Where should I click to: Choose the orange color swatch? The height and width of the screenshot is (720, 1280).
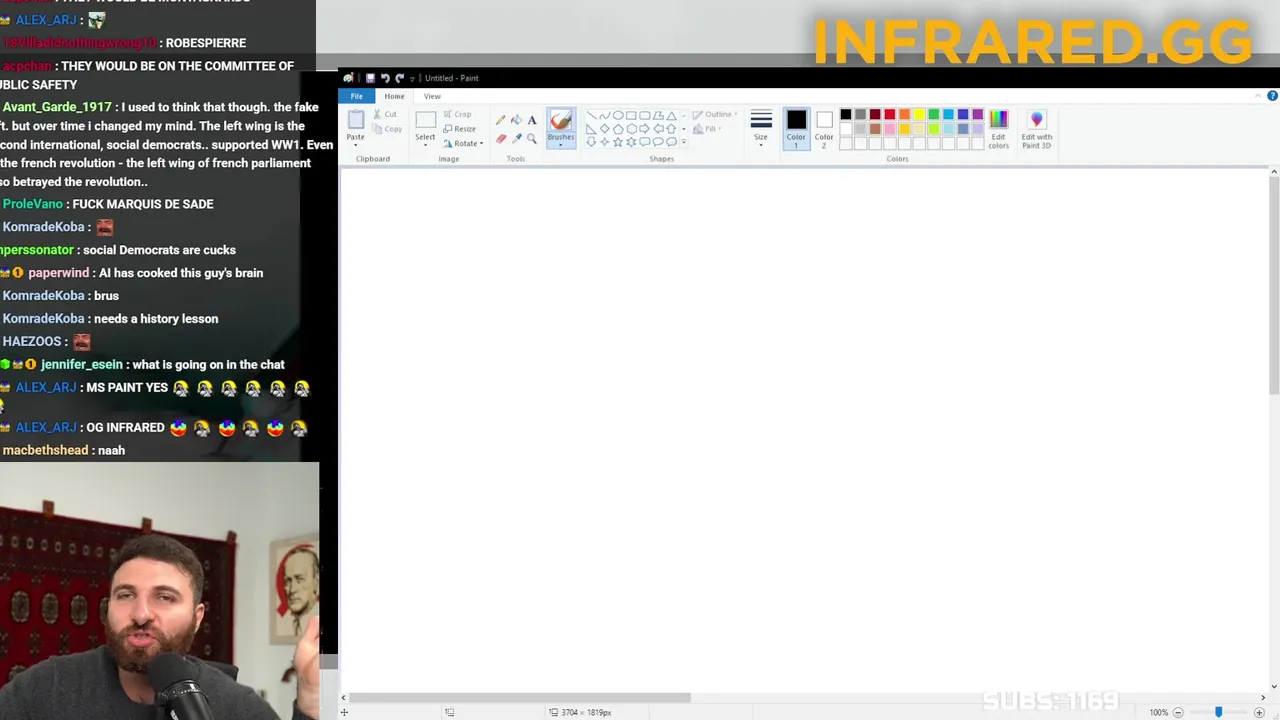(x=904, y=114)
